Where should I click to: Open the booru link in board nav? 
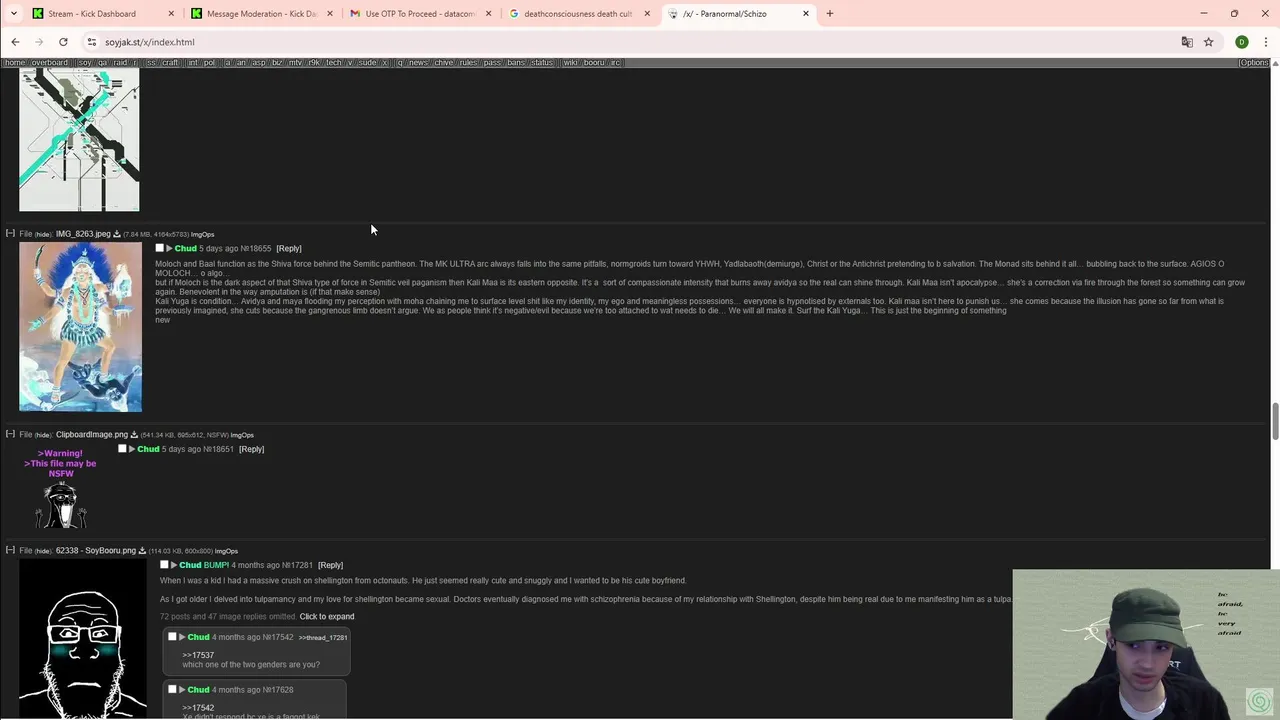(x=594, y=62)
